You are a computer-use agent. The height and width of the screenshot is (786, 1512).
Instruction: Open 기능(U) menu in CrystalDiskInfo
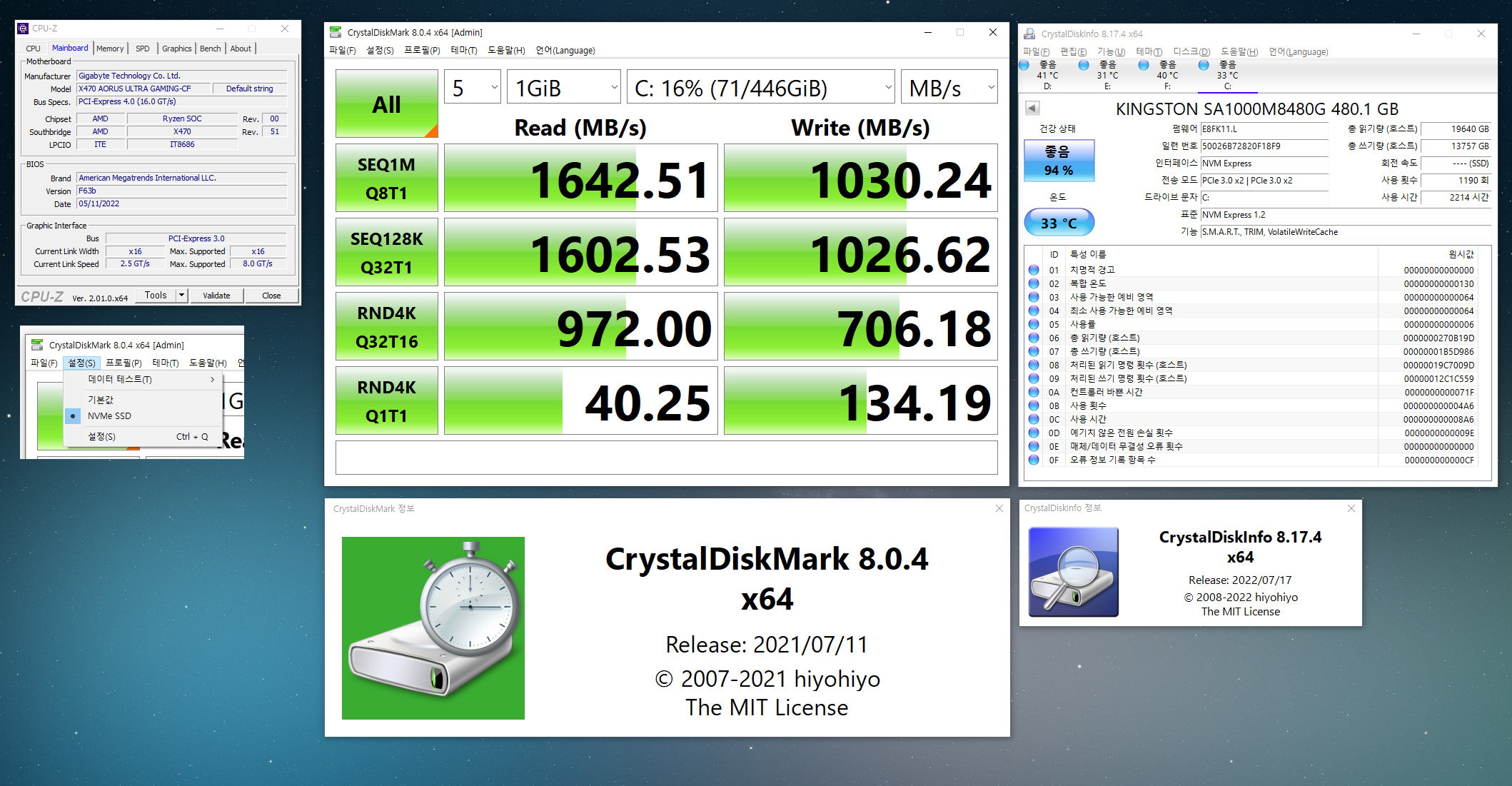point(1111,51)
